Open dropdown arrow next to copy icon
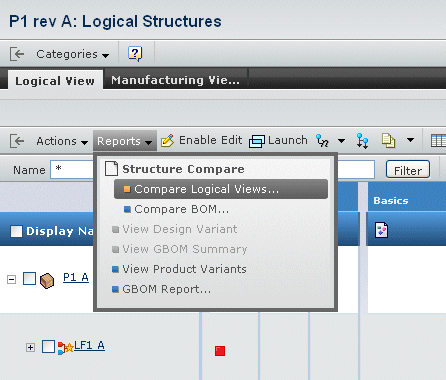Screen dimensions: 446x380 click(411, 140)
